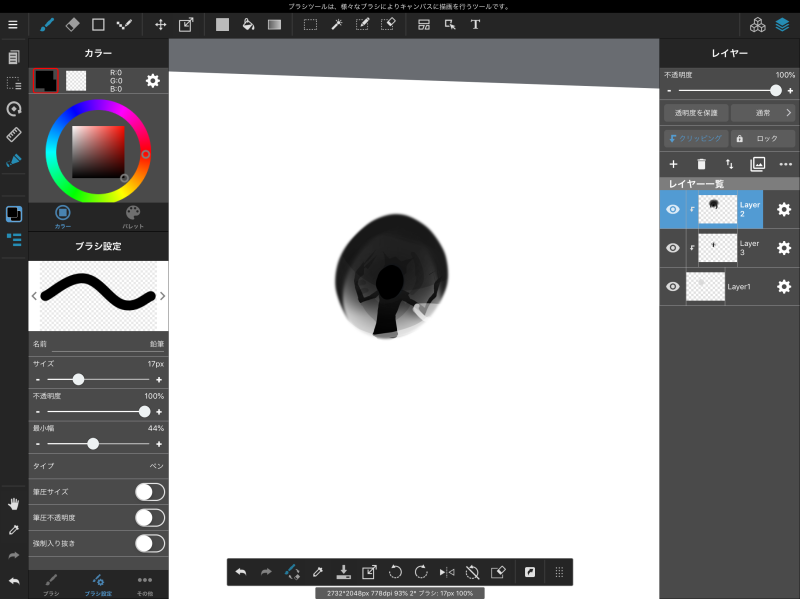Switch to the パレット tab
This screenshot has width=800, height=599.
tap(133, 216)
